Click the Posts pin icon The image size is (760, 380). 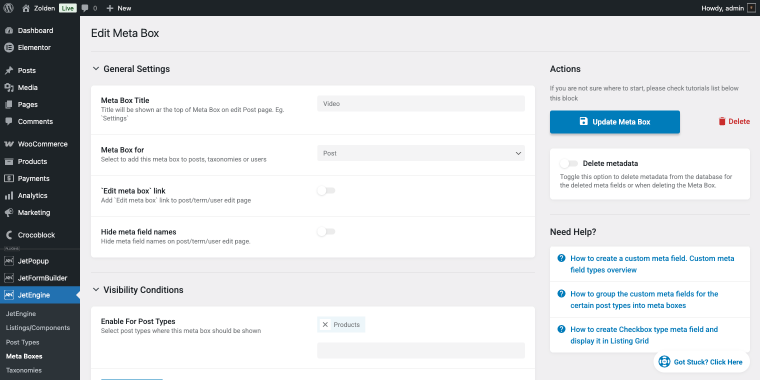[9, 70]
